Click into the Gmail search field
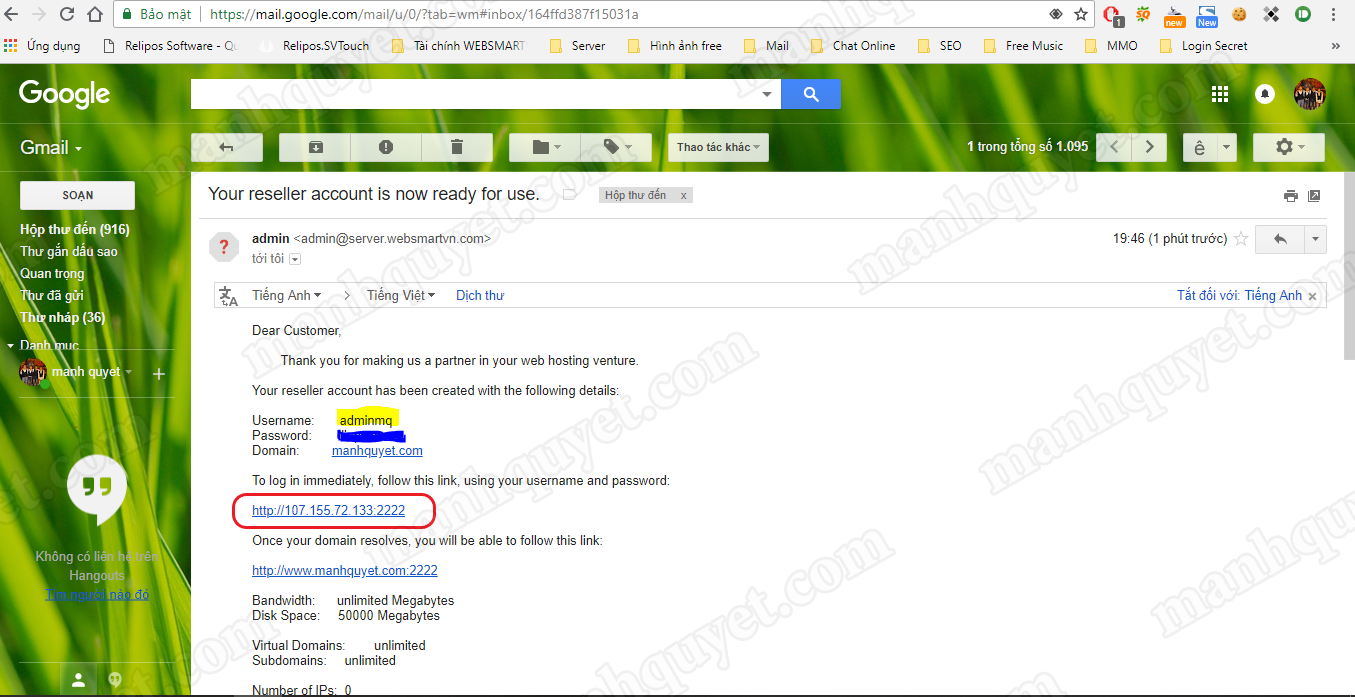The image size is (1355, 697). coord(475,94)
